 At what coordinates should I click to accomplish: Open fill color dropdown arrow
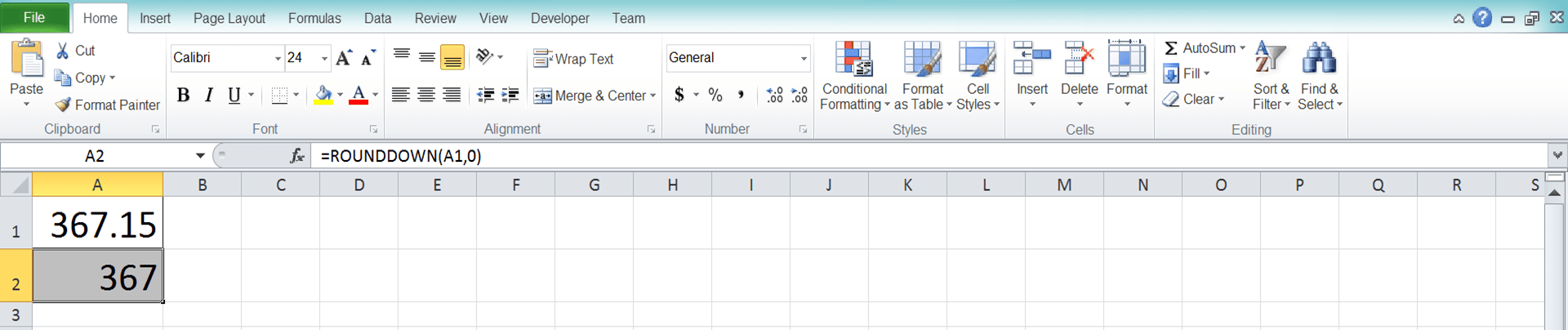(x=340, y=96)
